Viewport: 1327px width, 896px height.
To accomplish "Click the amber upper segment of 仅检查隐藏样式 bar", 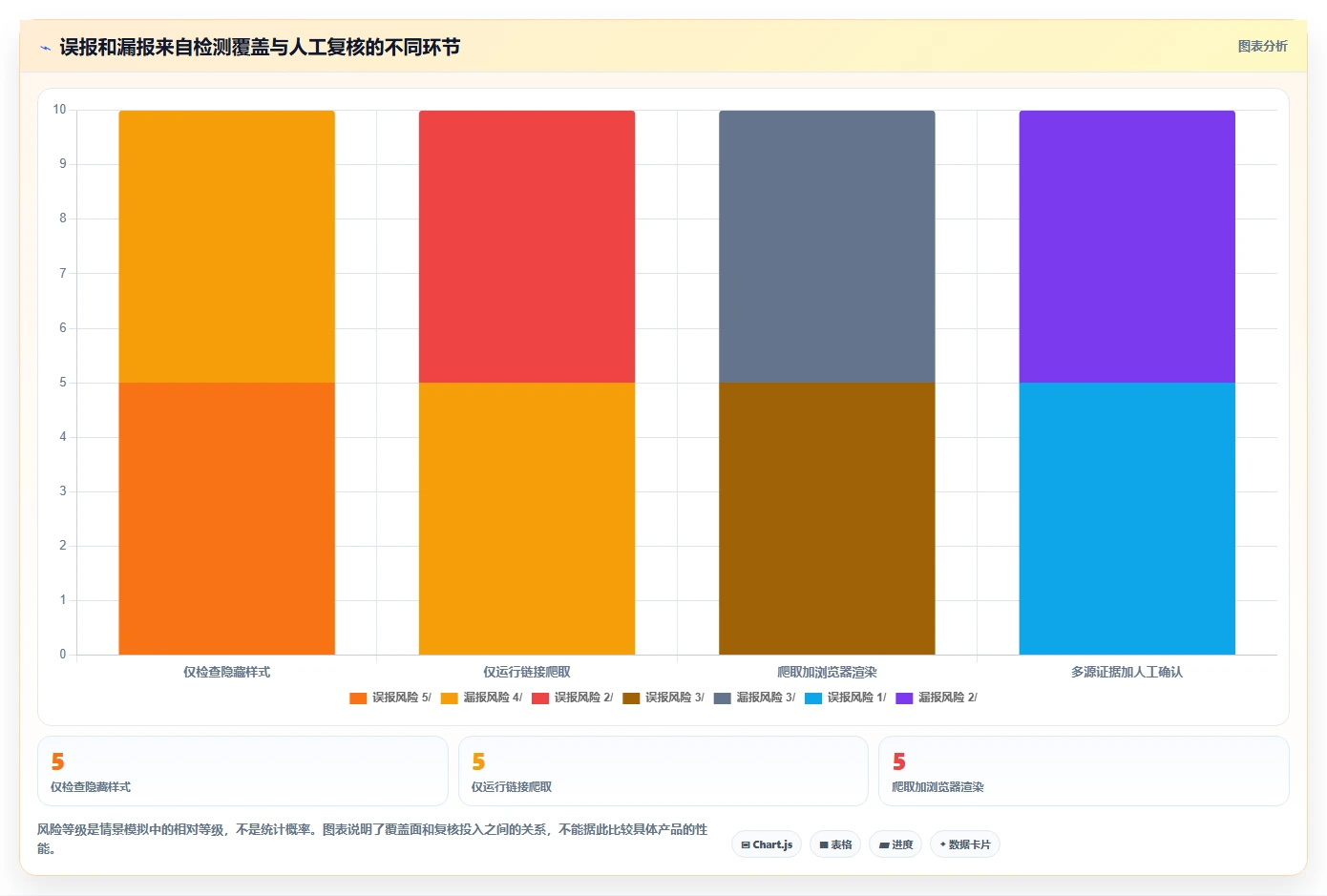I will [226, 246].
